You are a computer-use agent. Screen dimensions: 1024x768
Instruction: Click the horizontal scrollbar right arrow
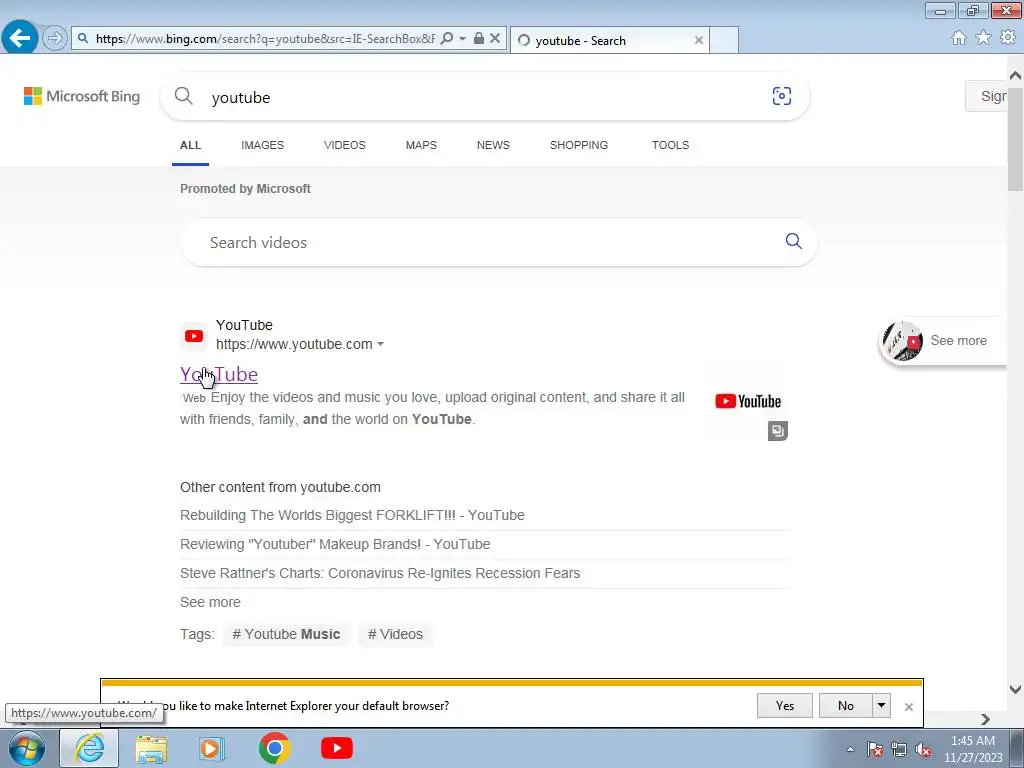click(985, 719)
